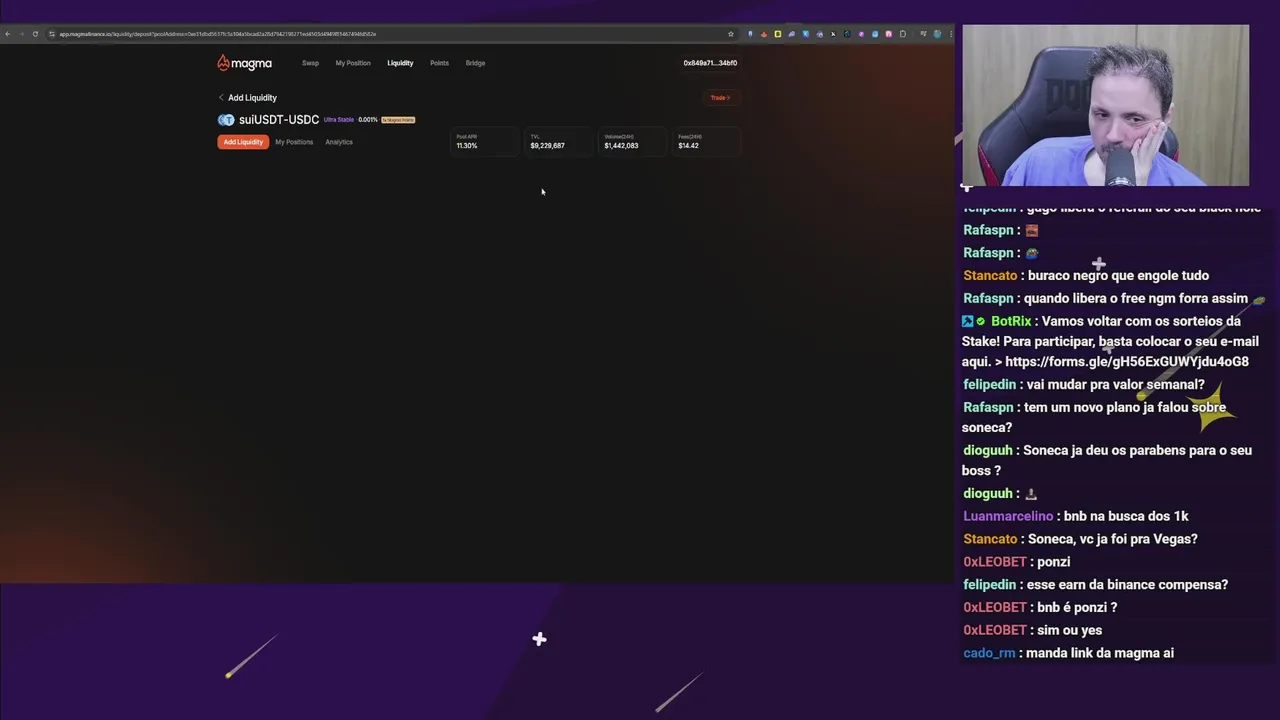Image resolution: width=1280 pixels, height=720 pixels.
Task: Click the 0.001% fee tier label
Action: (x=368, y=120)
